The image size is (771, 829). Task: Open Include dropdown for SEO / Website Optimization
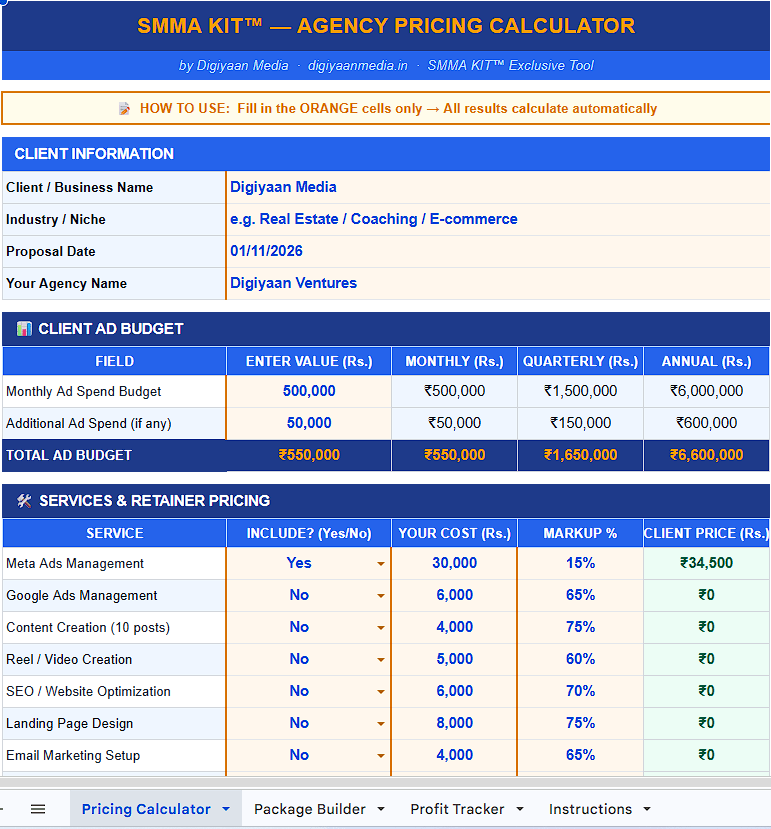coord(381,692)
